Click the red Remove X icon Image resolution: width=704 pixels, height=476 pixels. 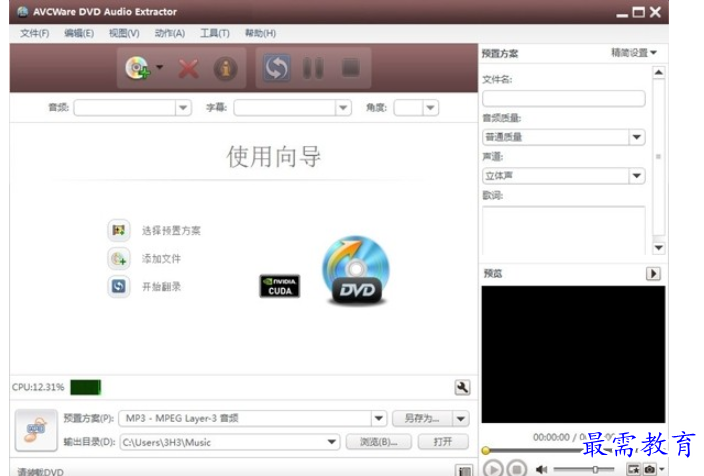188,69
